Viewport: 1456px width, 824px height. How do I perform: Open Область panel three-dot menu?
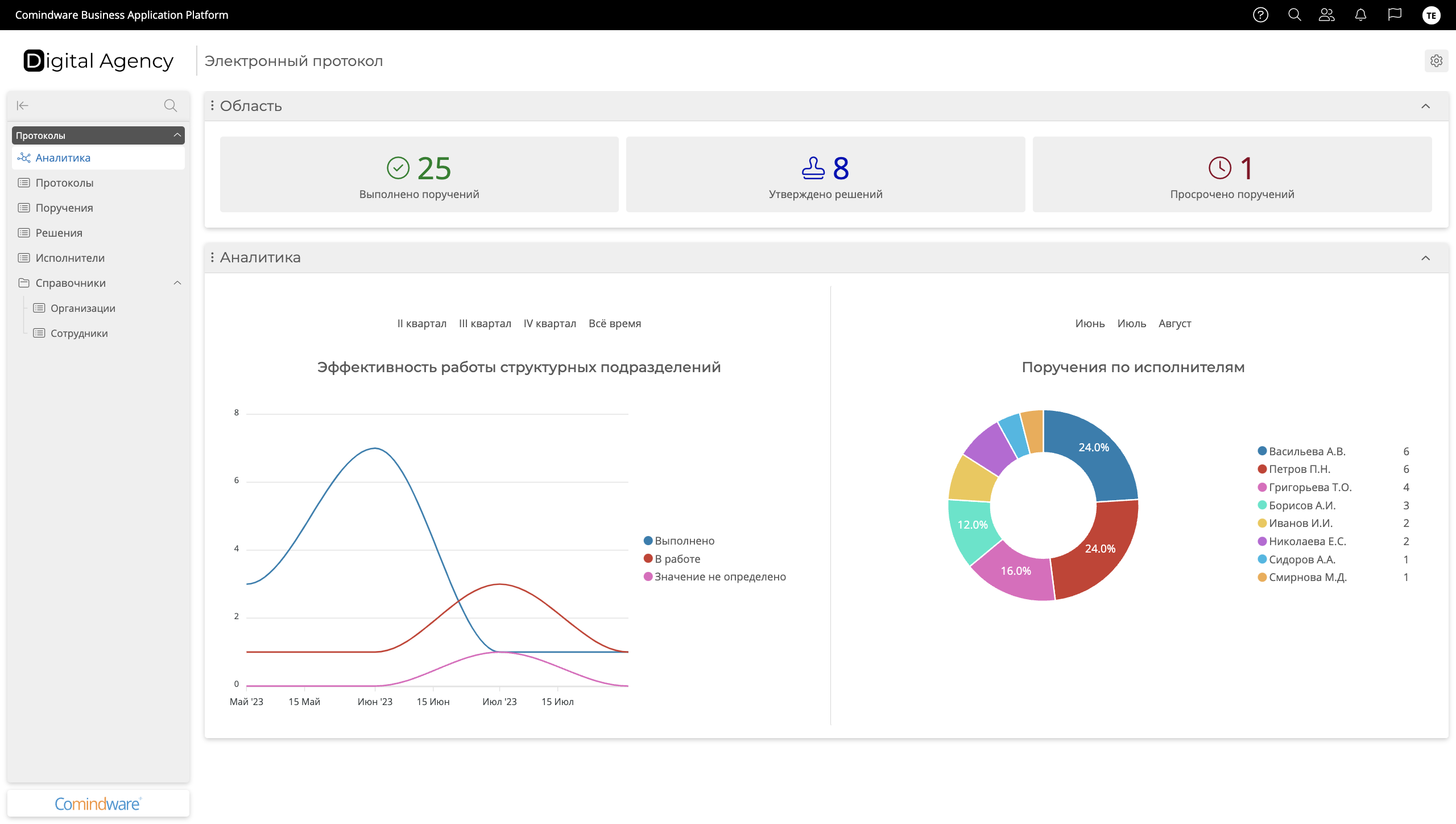[x=212, y=105]
